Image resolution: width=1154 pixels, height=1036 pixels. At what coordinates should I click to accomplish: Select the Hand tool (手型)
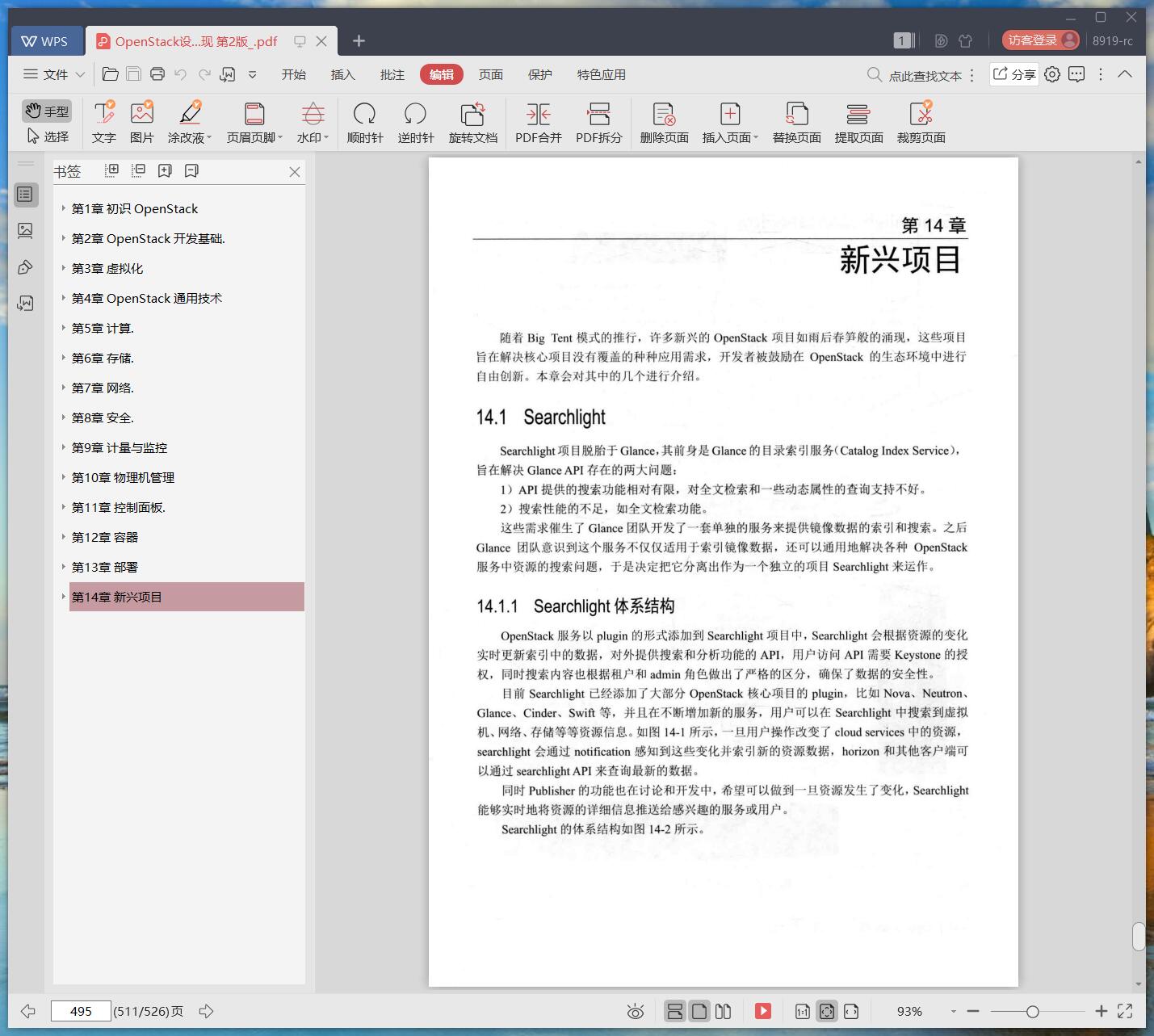click(46, 111)
